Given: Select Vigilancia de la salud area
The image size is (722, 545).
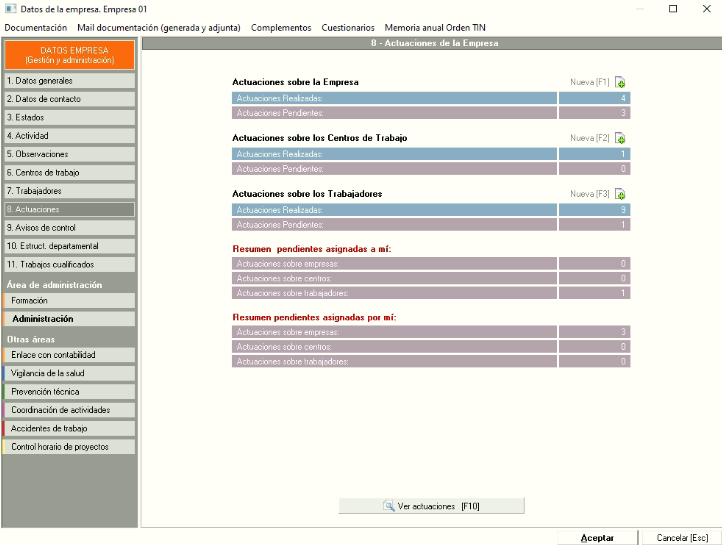Looking at the screenshot, I should point(68,373).
